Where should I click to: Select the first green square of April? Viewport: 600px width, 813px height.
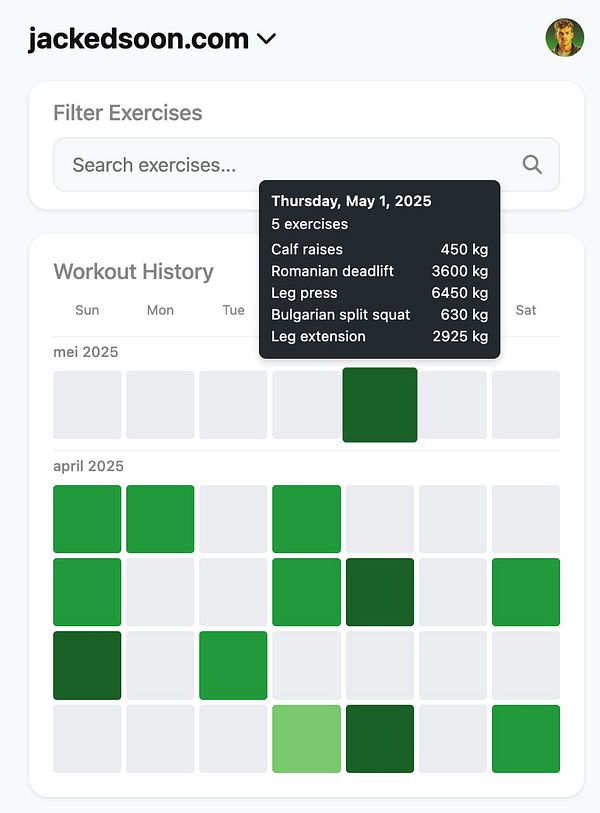point(87,519)
